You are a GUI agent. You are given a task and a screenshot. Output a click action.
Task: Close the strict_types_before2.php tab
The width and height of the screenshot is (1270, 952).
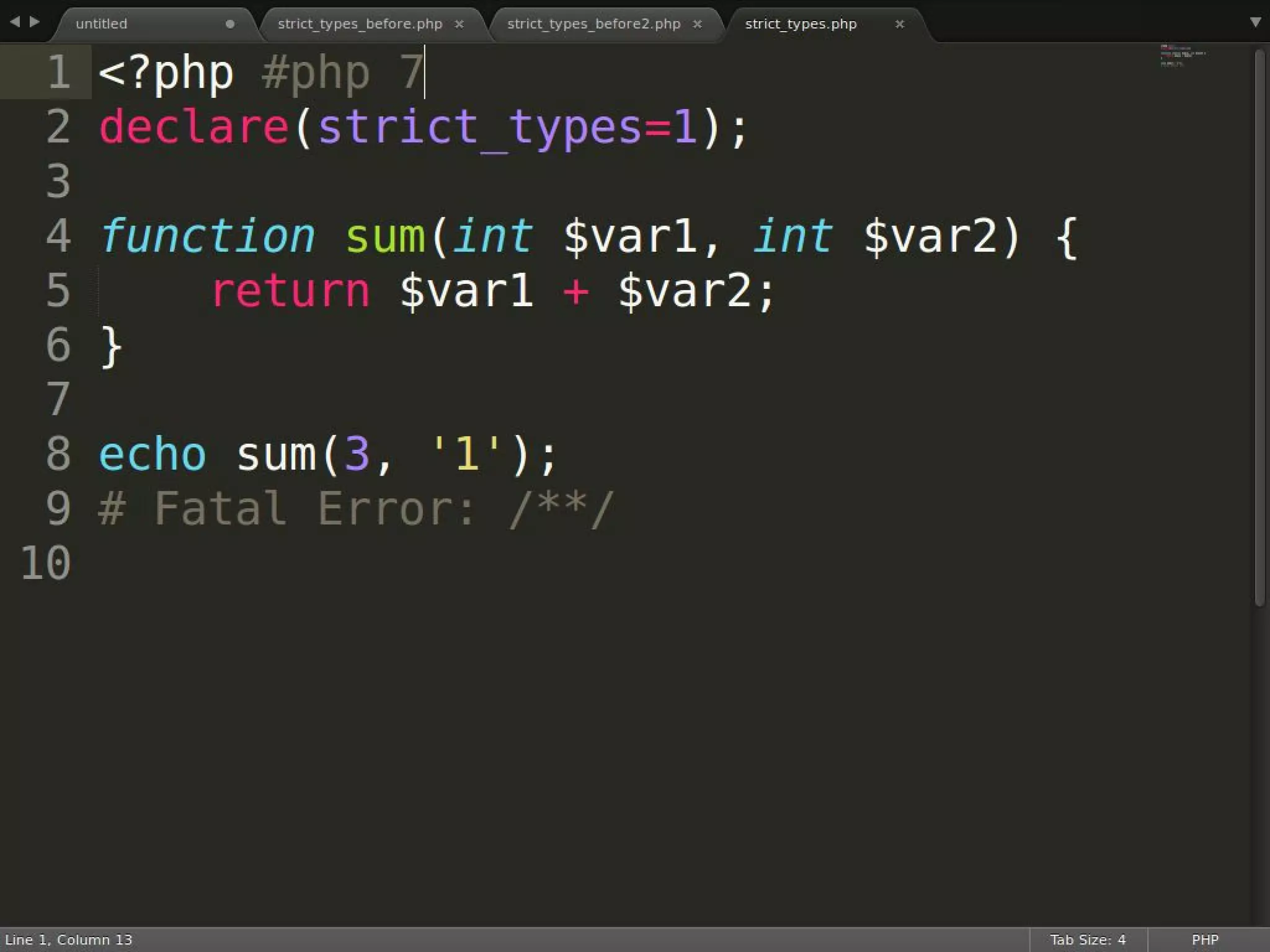(697, 24)
